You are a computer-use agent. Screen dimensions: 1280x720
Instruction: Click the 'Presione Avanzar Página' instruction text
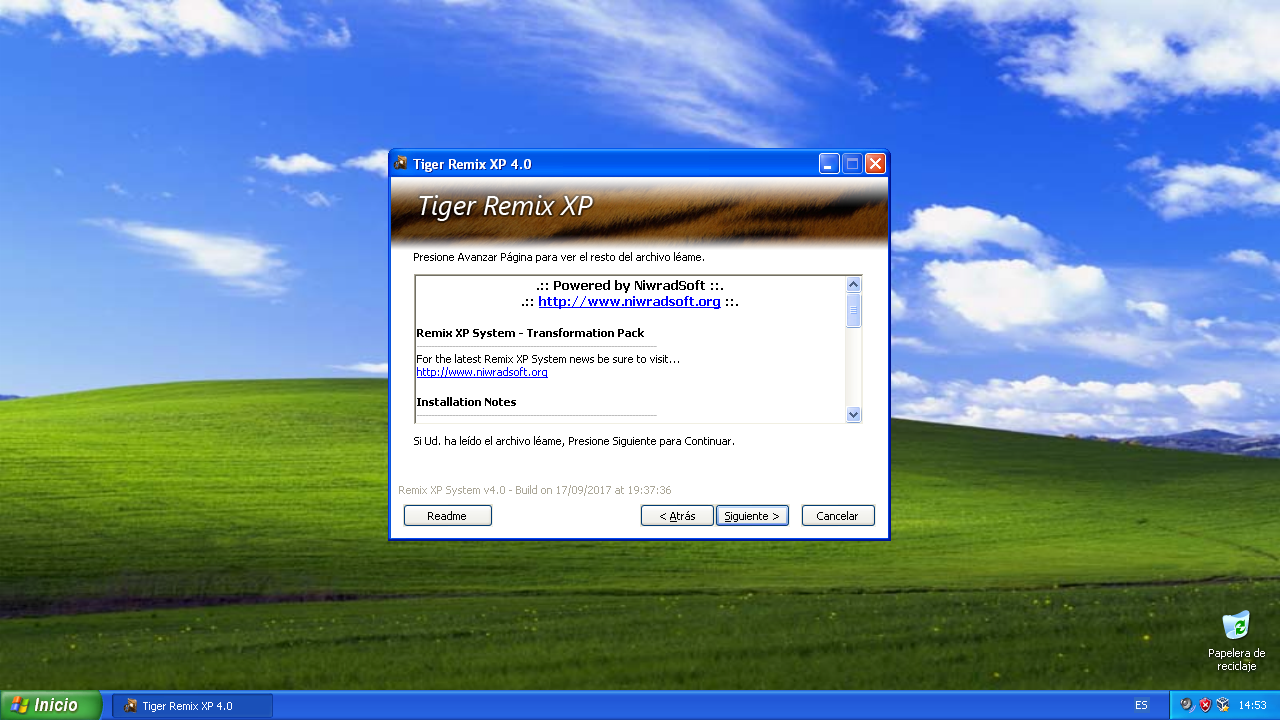click(558, 257)
